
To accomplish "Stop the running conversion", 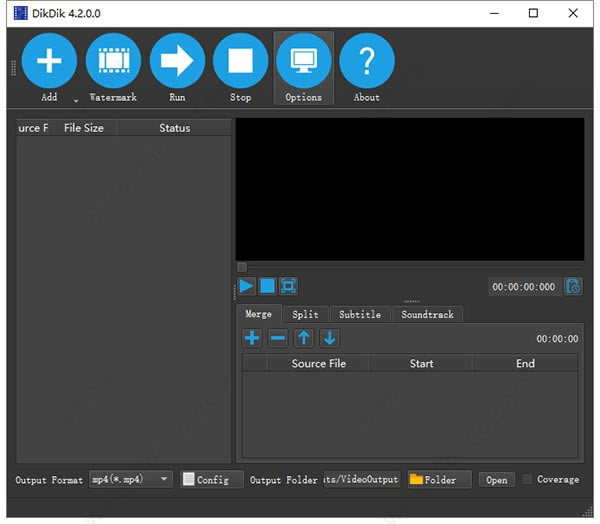I will click(x=240, y=61).
